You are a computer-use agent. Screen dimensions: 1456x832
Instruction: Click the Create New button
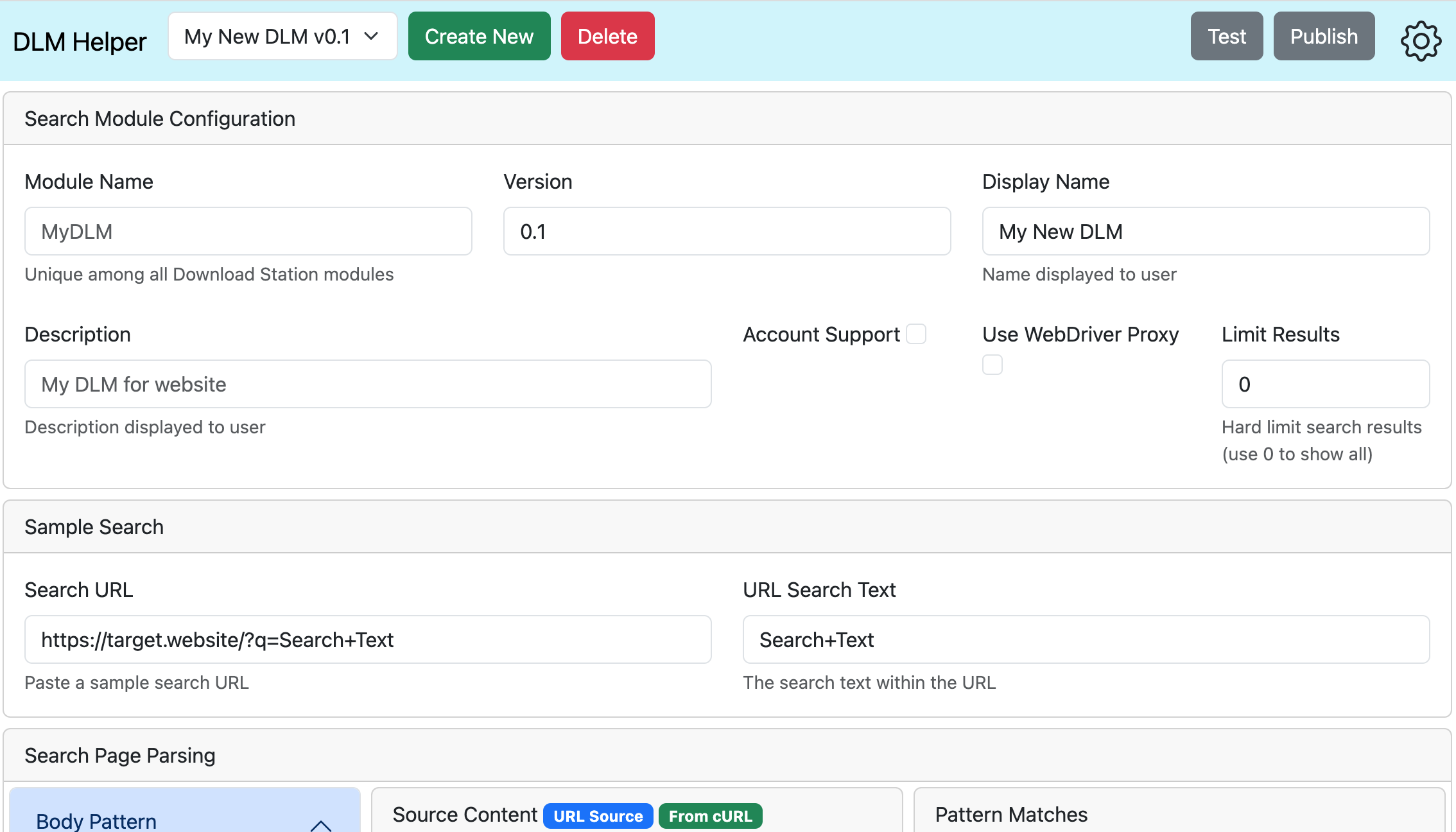[x=479, y=37]
